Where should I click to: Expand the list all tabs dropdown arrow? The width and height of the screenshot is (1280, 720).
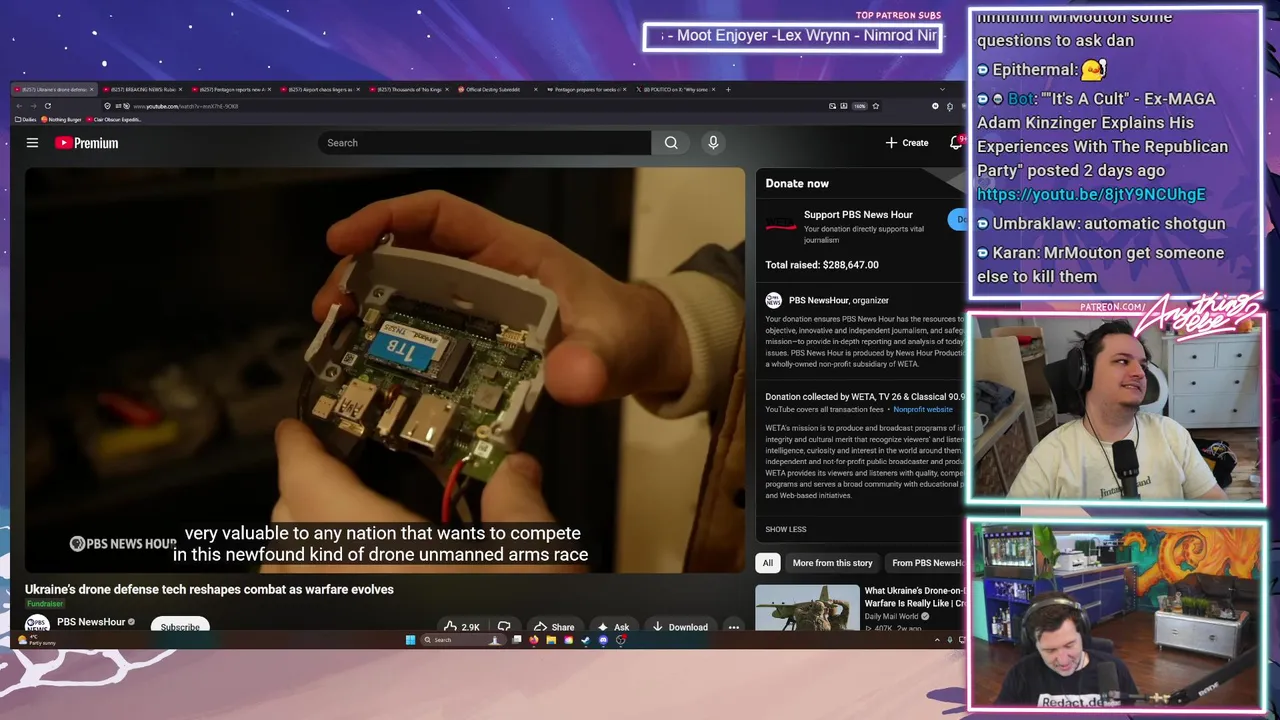(942, 90)
